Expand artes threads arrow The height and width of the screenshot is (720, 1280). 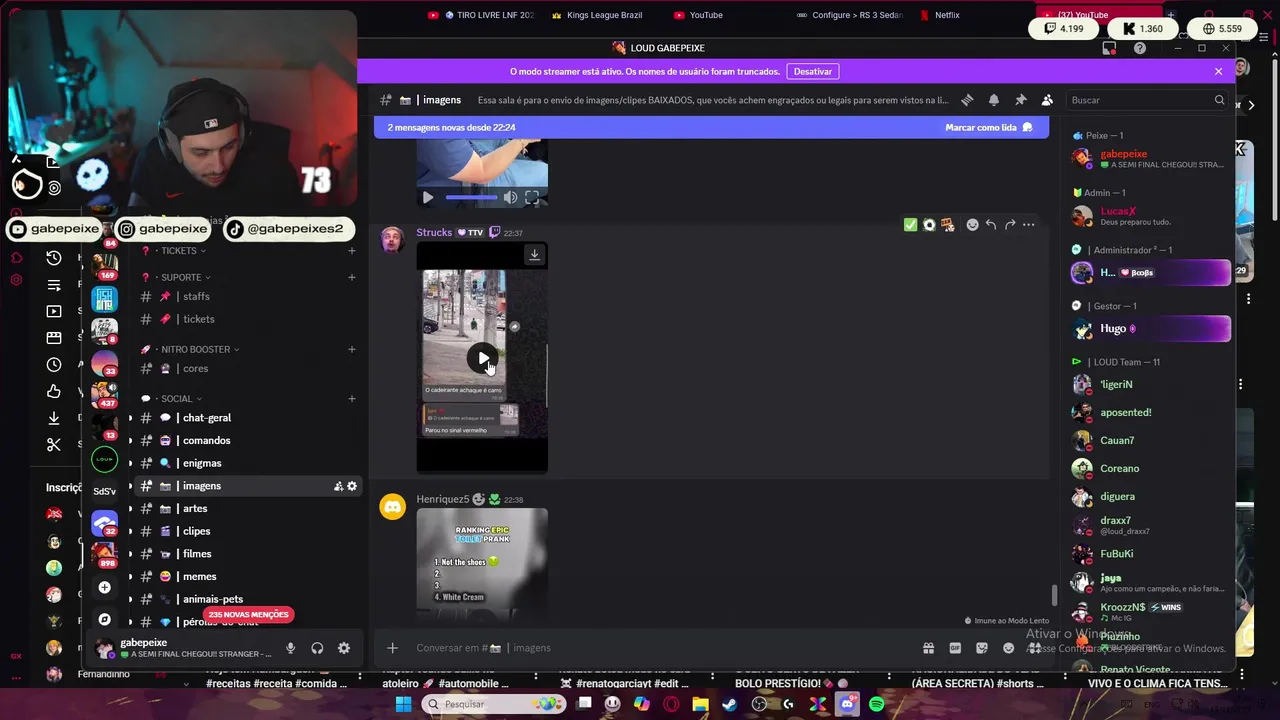tap(129, 508)
